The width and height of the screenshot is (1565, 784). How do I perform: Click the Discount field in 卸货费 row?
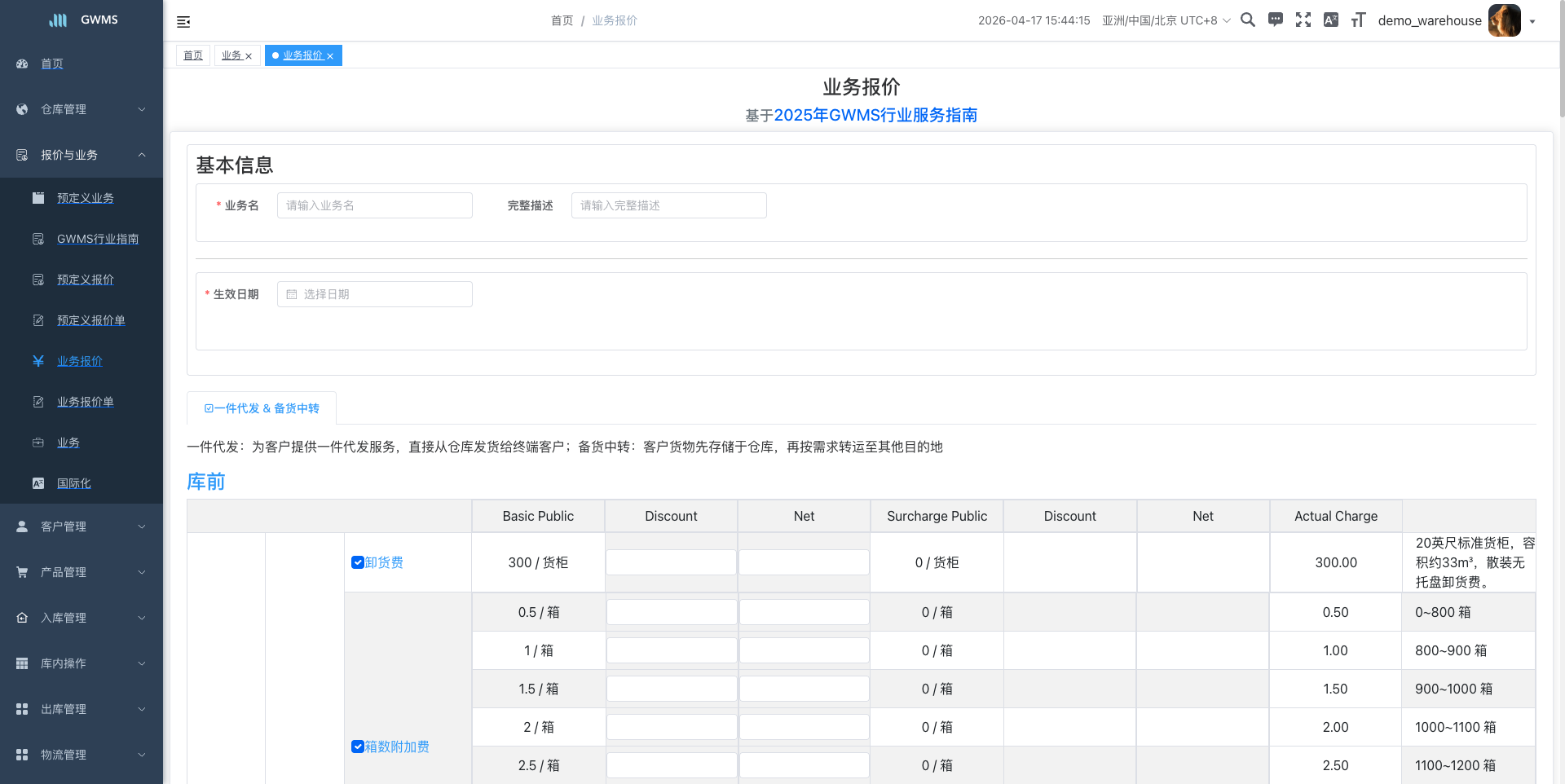671,562
